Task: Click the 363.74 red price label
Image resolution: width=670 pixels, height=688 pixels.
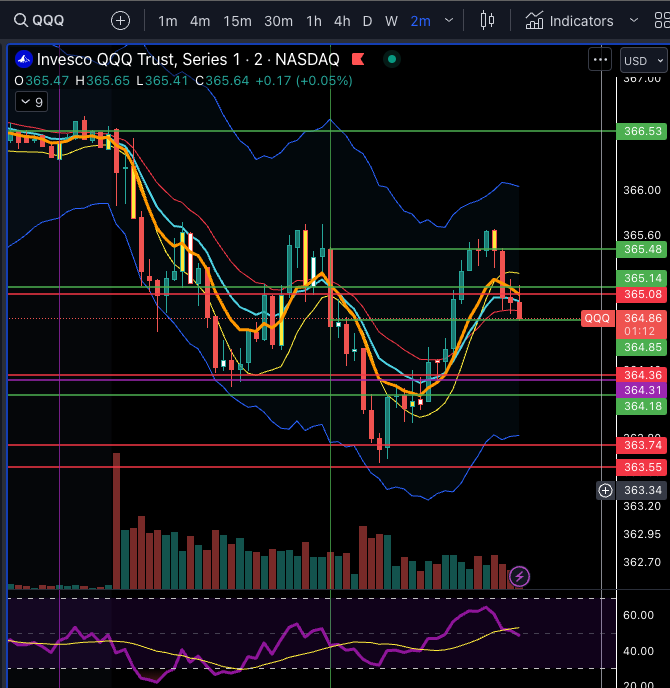Action: click(x=642, y=445)
